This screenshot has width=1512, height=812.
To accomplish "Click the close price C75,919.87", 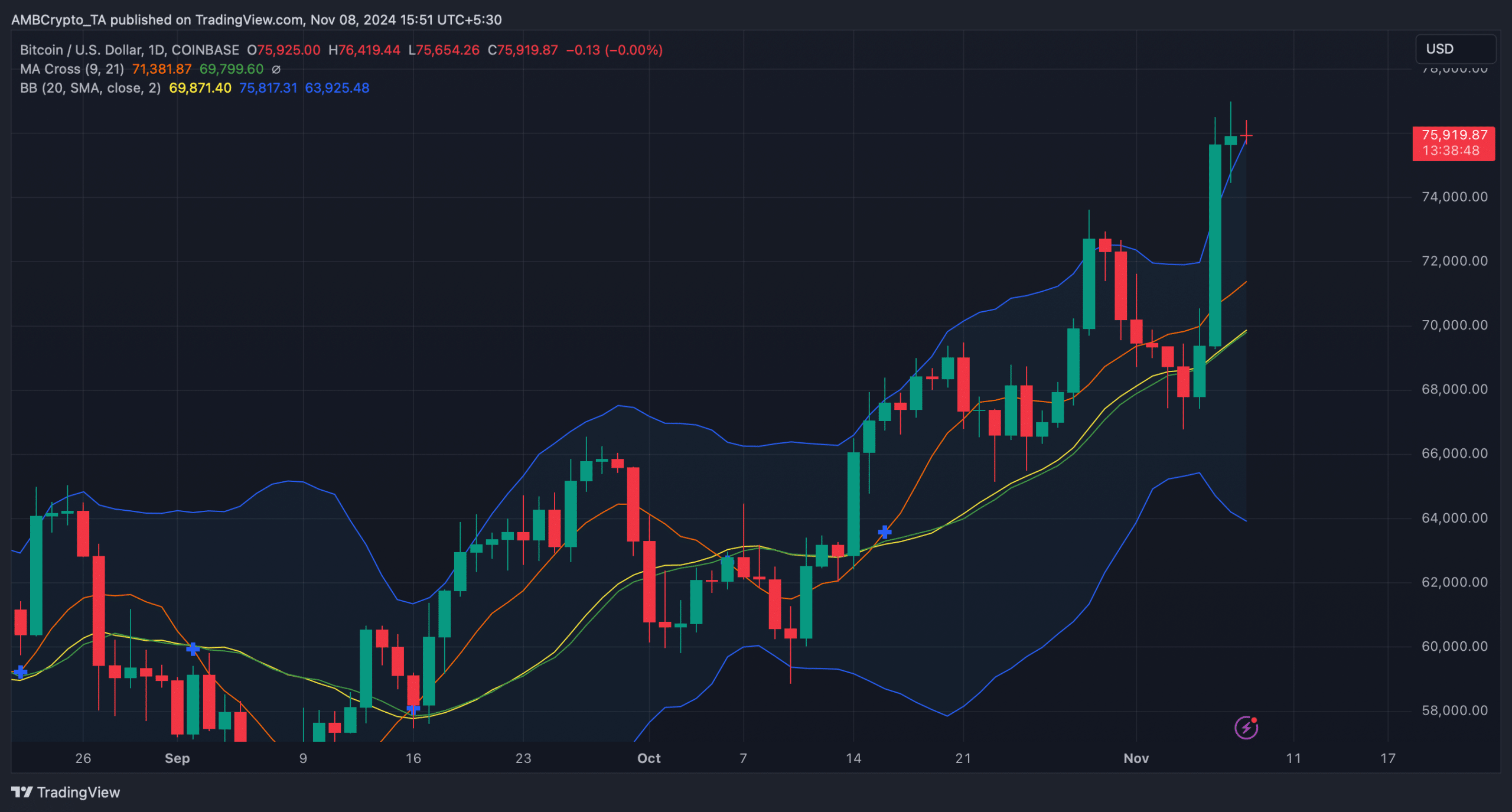I will (523, 50).
